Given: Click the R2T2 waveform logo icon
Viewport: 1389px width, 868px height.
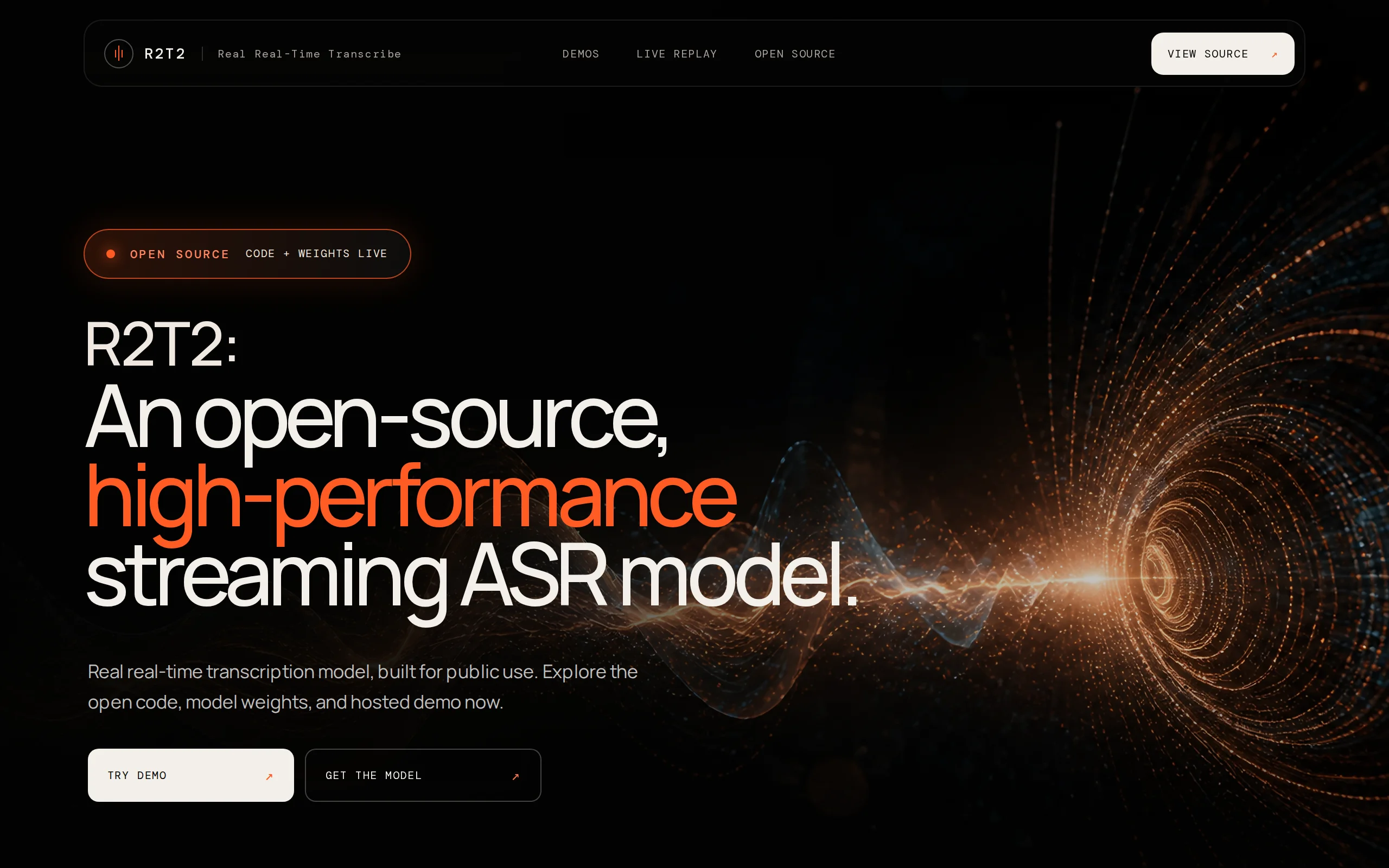Looking at the screenshot, I should 119,54.
